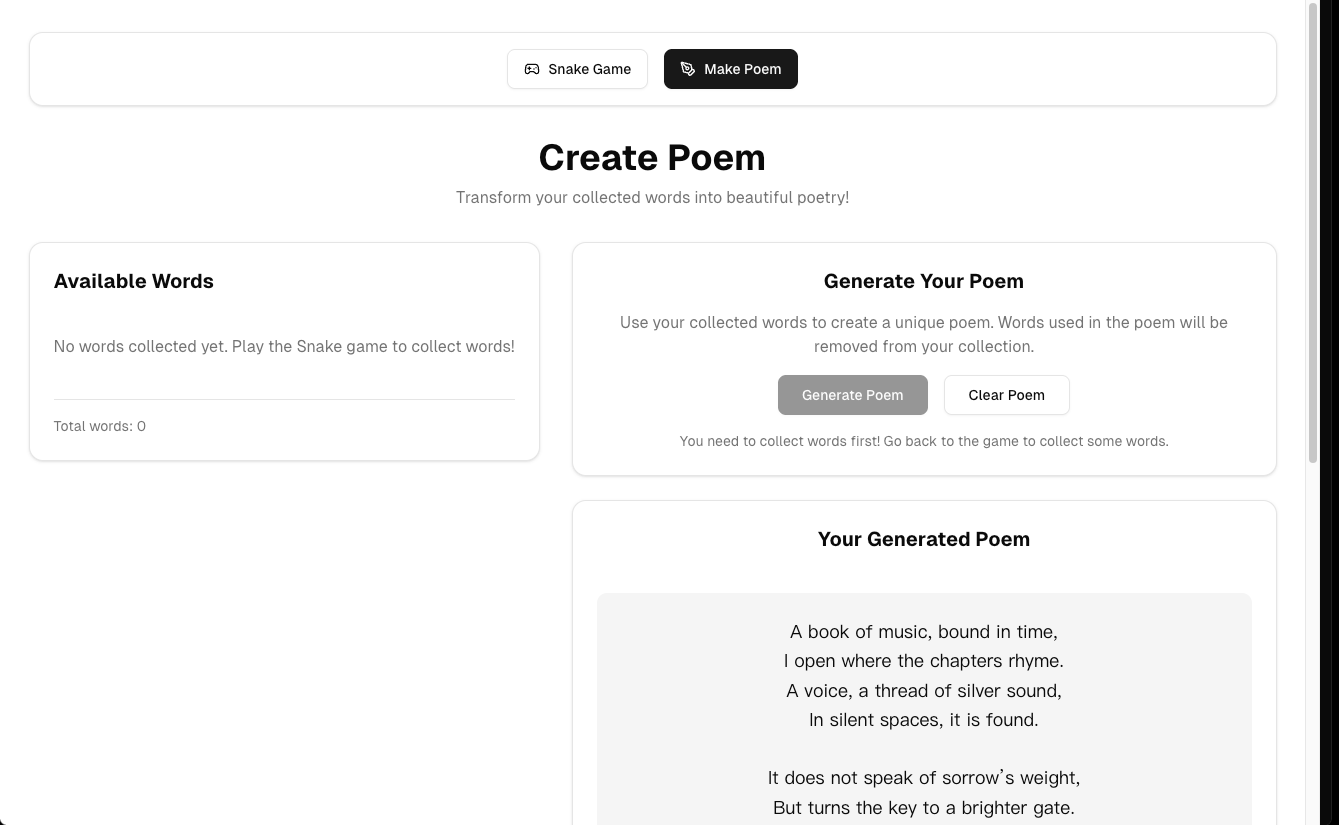Click the gamepad icon beside Snake Game
Screen dimensions: 1339x825
pyautogui.click(x=532, y=69)
